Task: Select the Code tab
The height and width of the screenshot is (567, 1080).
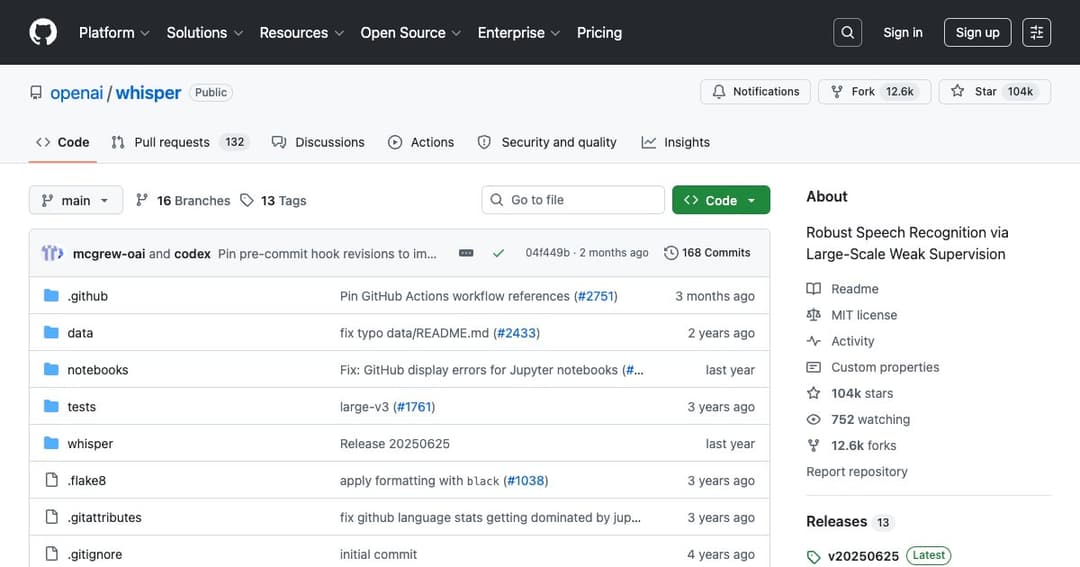Action: tap(63, 142)
